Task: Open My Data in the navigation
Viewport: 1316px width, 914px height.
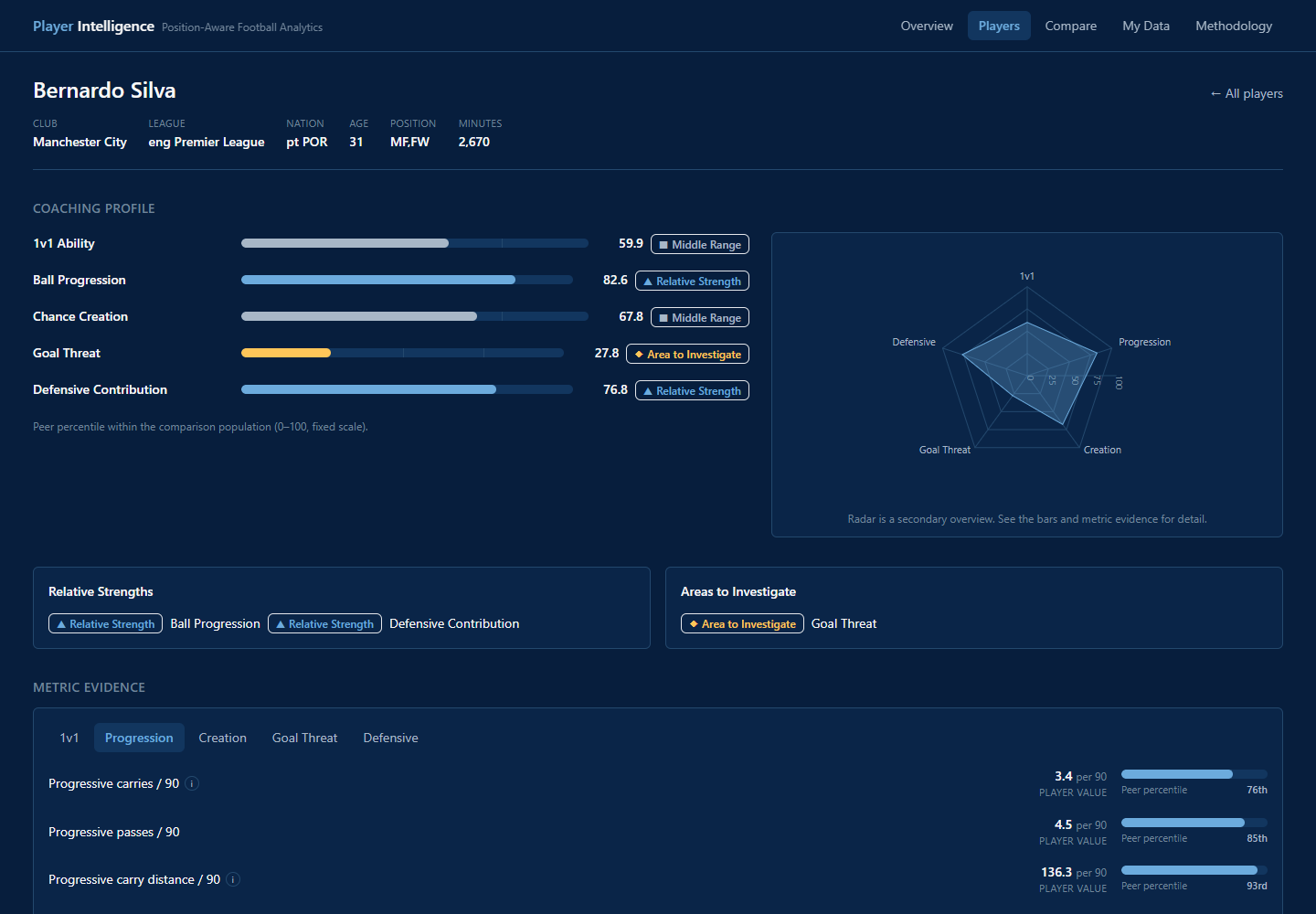Action: [x=1146, y=26]
